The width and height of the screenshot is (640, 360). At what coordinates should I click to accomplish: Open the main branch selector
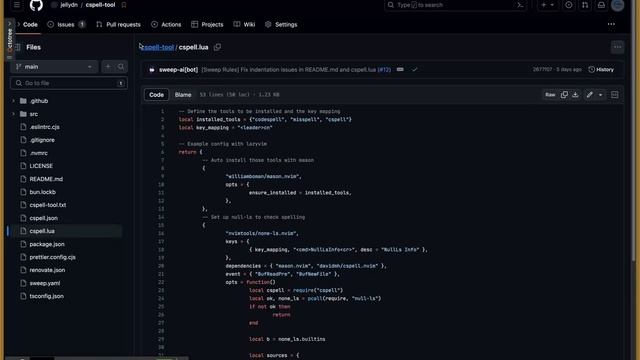click(x=54, y=67)
